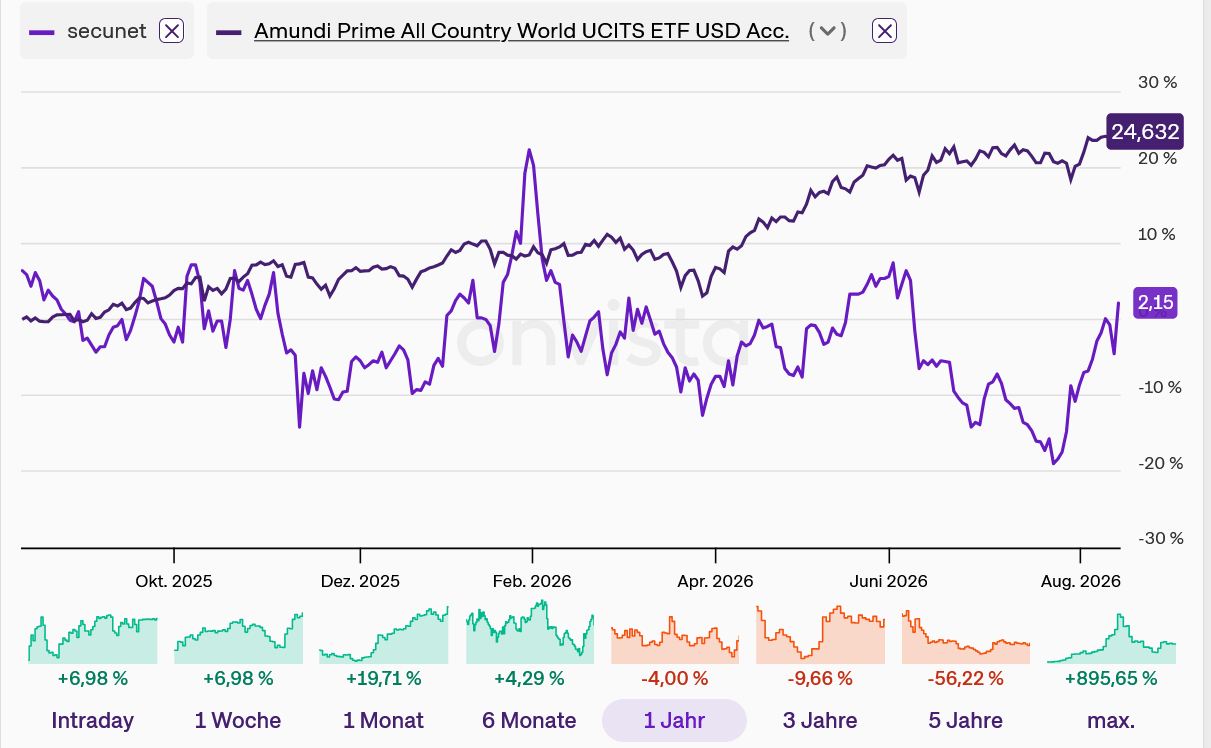Switch to 1 Monat time range

coord(383,720)
